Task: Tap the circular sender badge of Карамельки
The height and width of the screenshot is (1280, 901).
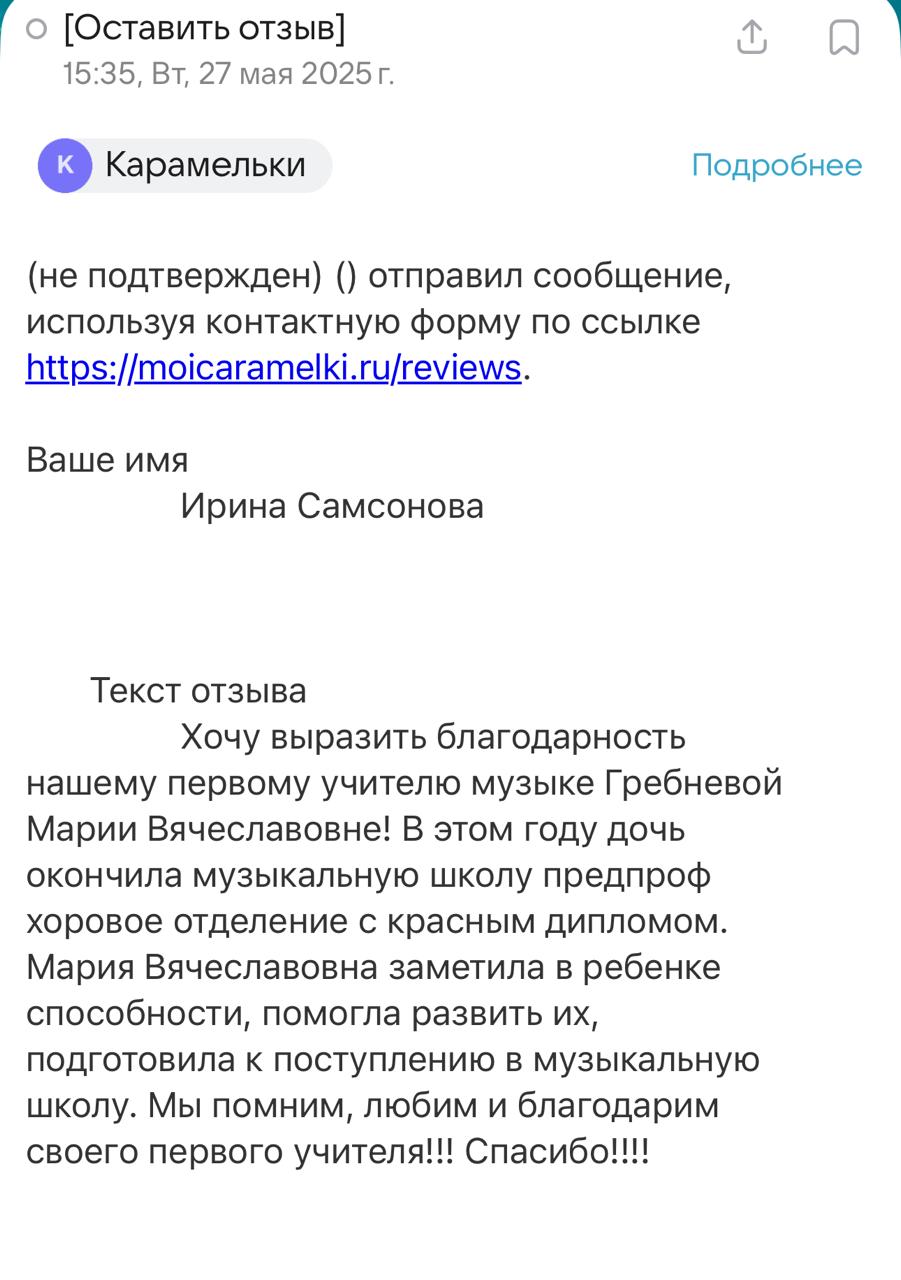Action: coord(65,165)
